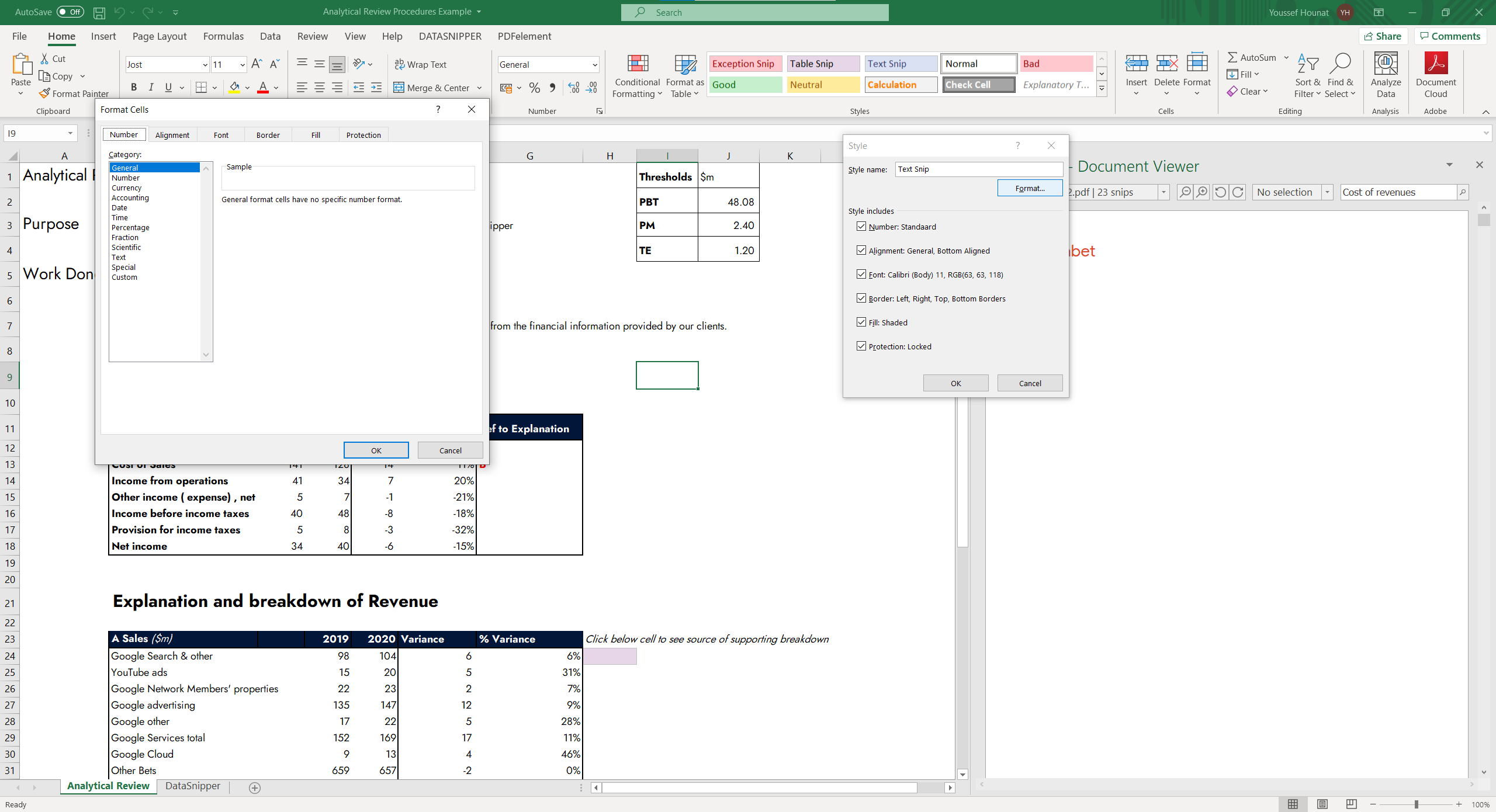Click the Cut scissors icon

coord(44,58)
